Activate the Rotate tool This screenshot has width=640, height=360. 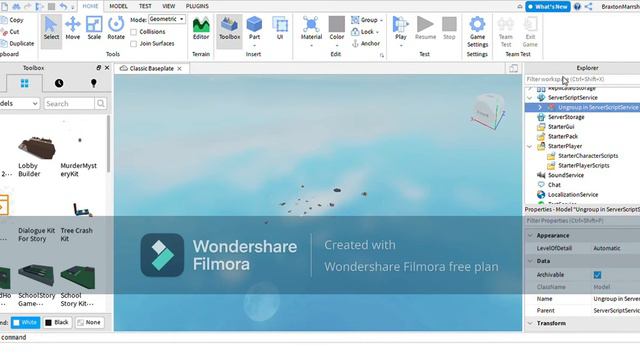click(x=116, y=29)
